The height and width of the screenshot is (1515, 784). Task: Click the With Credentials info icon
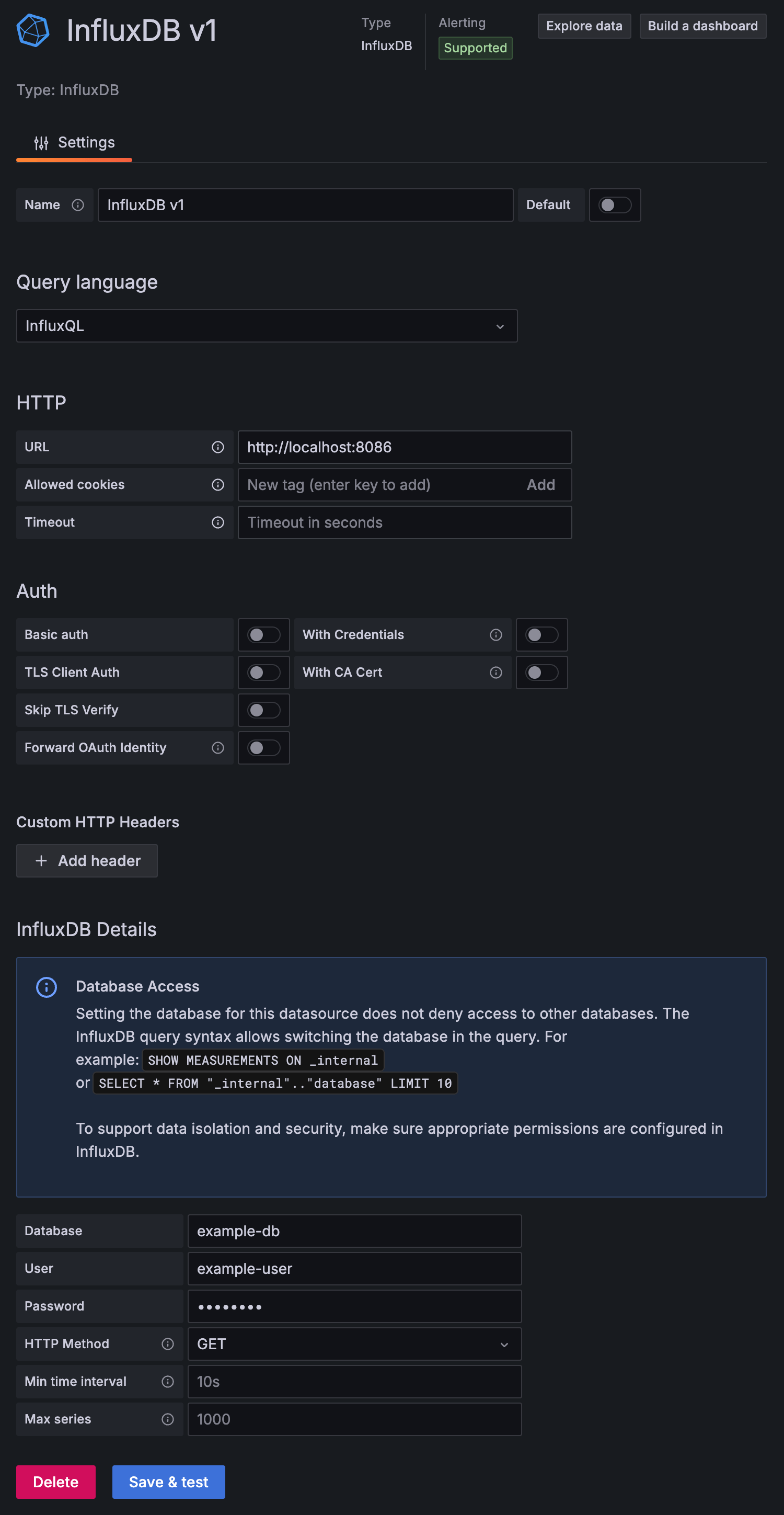[495, 634]
